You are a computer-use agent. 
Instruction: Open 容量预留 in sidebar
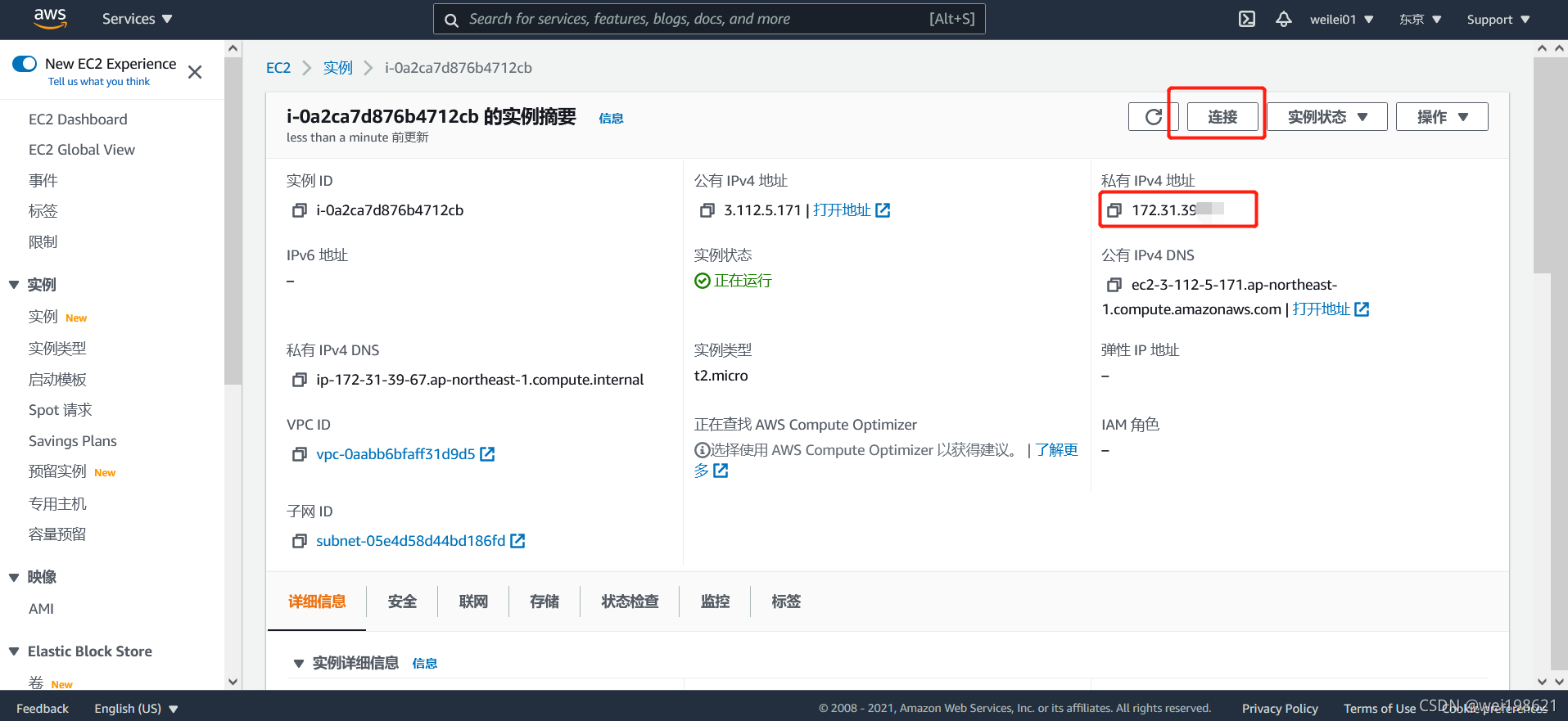pyautogui.click(x=57, y=534)
